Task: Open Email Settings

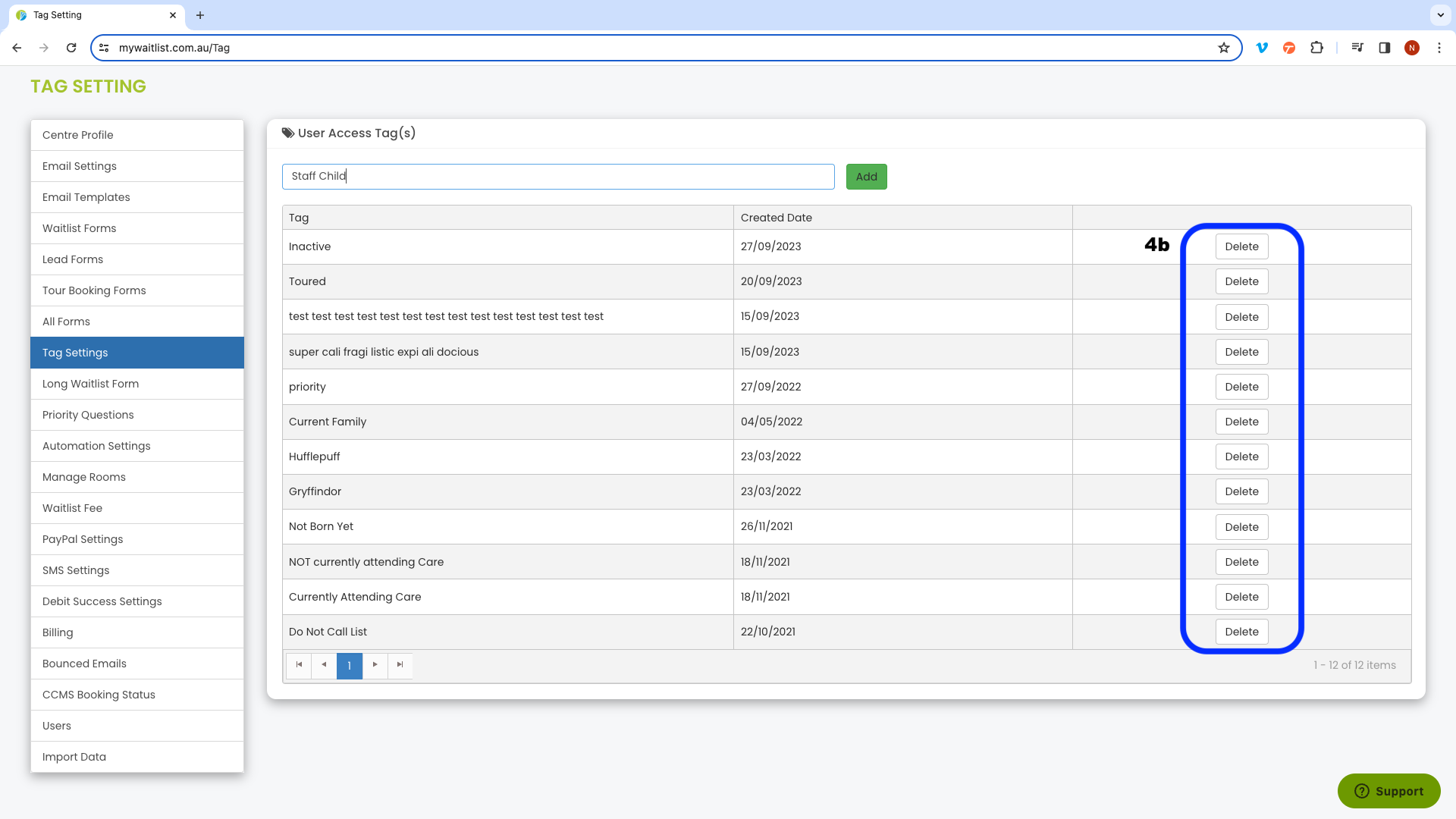Action: coord(137,166)
